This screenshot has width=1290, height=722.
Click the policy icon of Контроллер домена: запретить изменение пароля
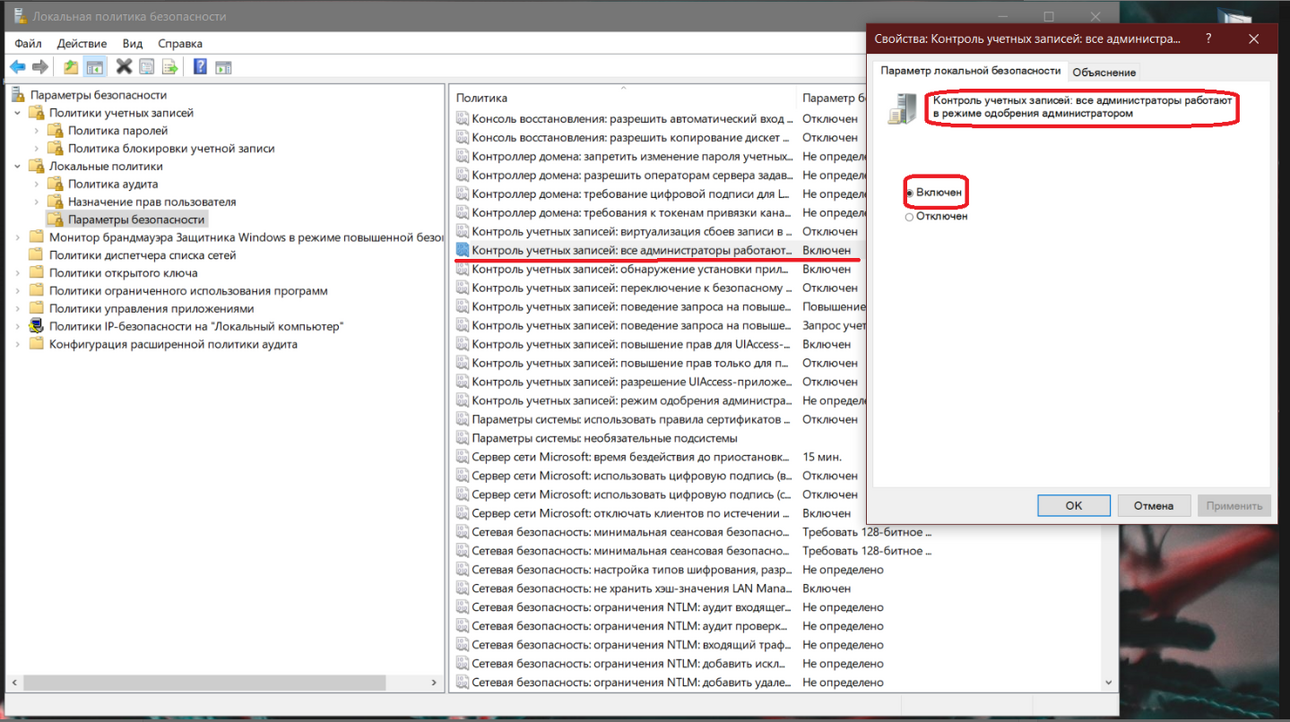click(462, 156)
